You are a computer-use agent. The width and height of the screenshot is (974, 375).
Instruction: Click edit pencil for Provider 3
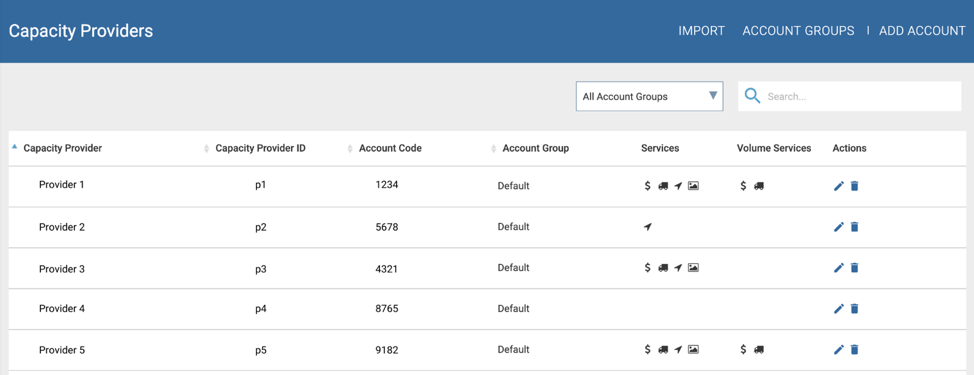pyautogui.click(x=839, y=268)
